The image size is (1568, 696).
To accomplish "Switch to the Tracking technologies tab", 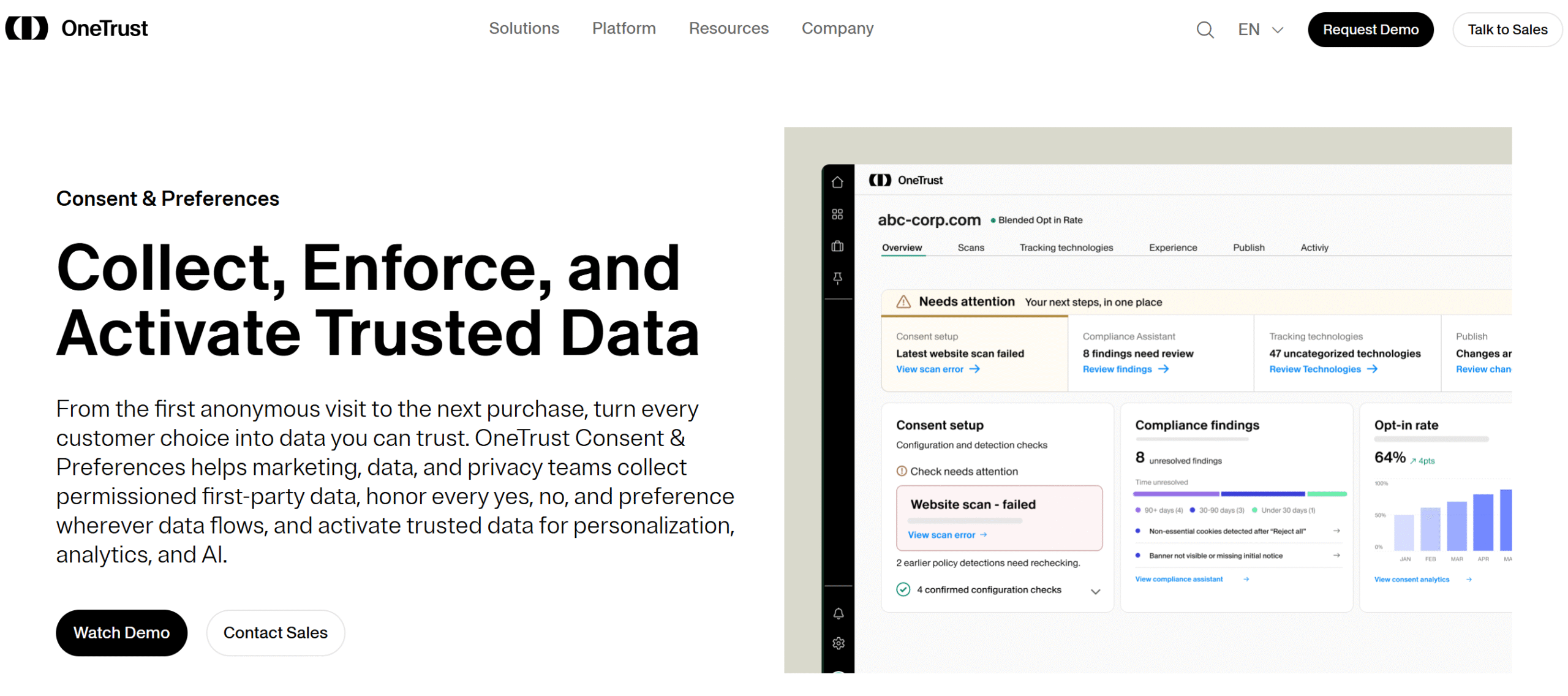I will [1066, 248].
